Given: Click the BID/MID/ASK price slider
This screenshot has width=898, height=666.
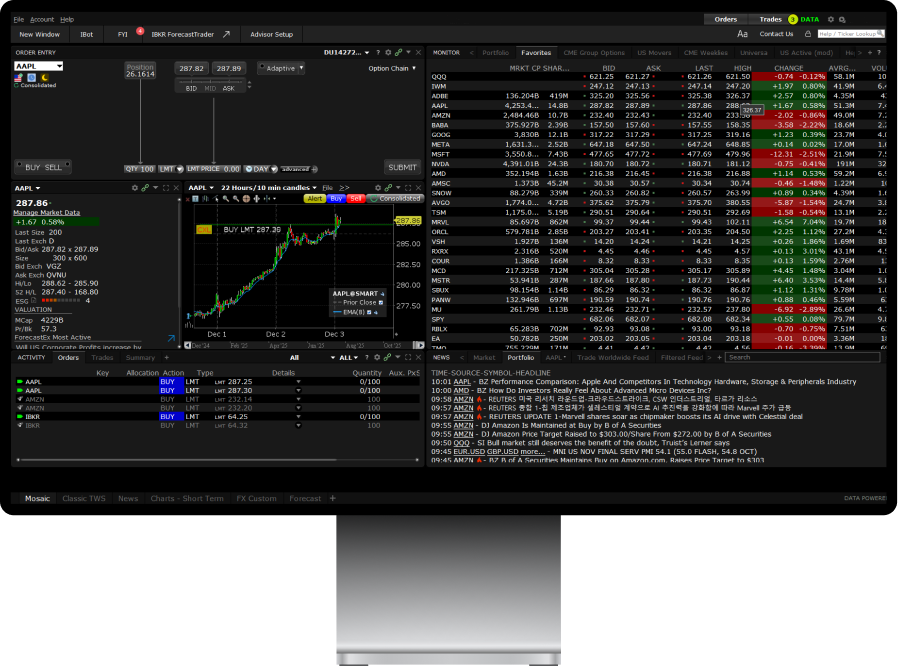Looking at the screenshot, I should point(211,86).
